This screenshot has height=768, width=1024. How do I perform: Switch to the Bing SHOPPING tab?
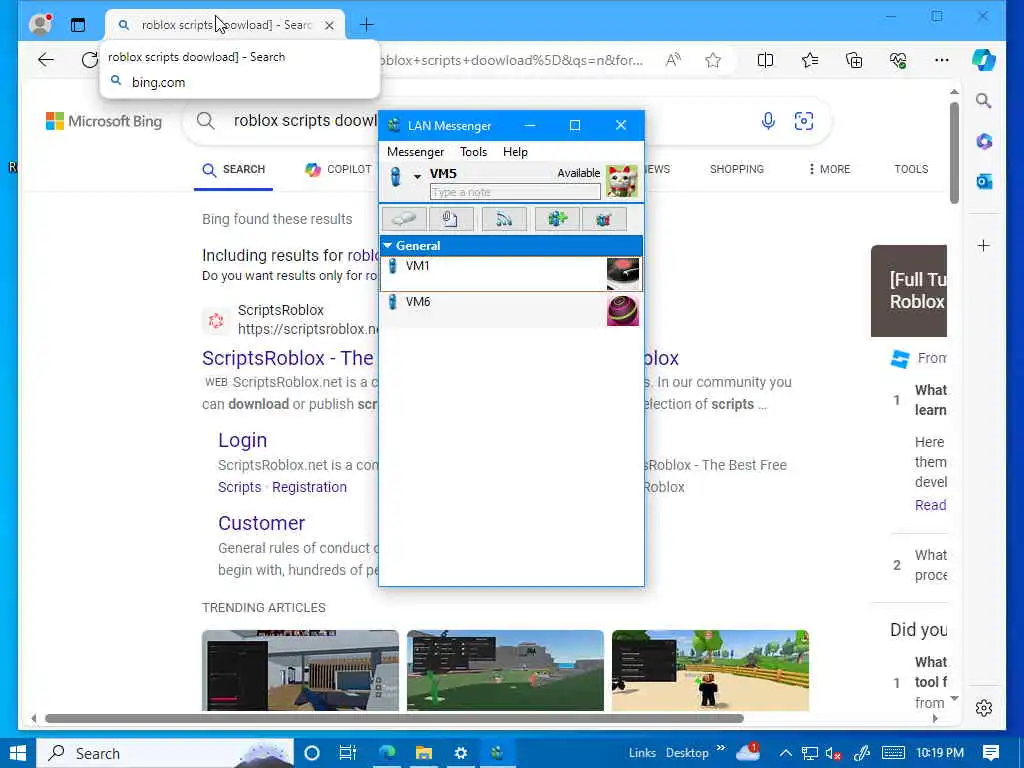737,169
